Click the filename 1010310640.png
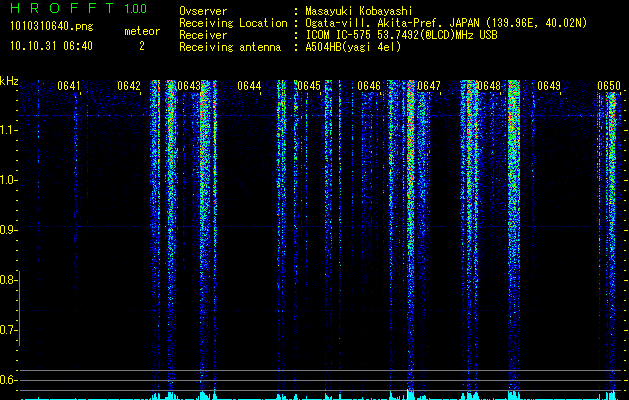The image size is (629, 400). 52,26
